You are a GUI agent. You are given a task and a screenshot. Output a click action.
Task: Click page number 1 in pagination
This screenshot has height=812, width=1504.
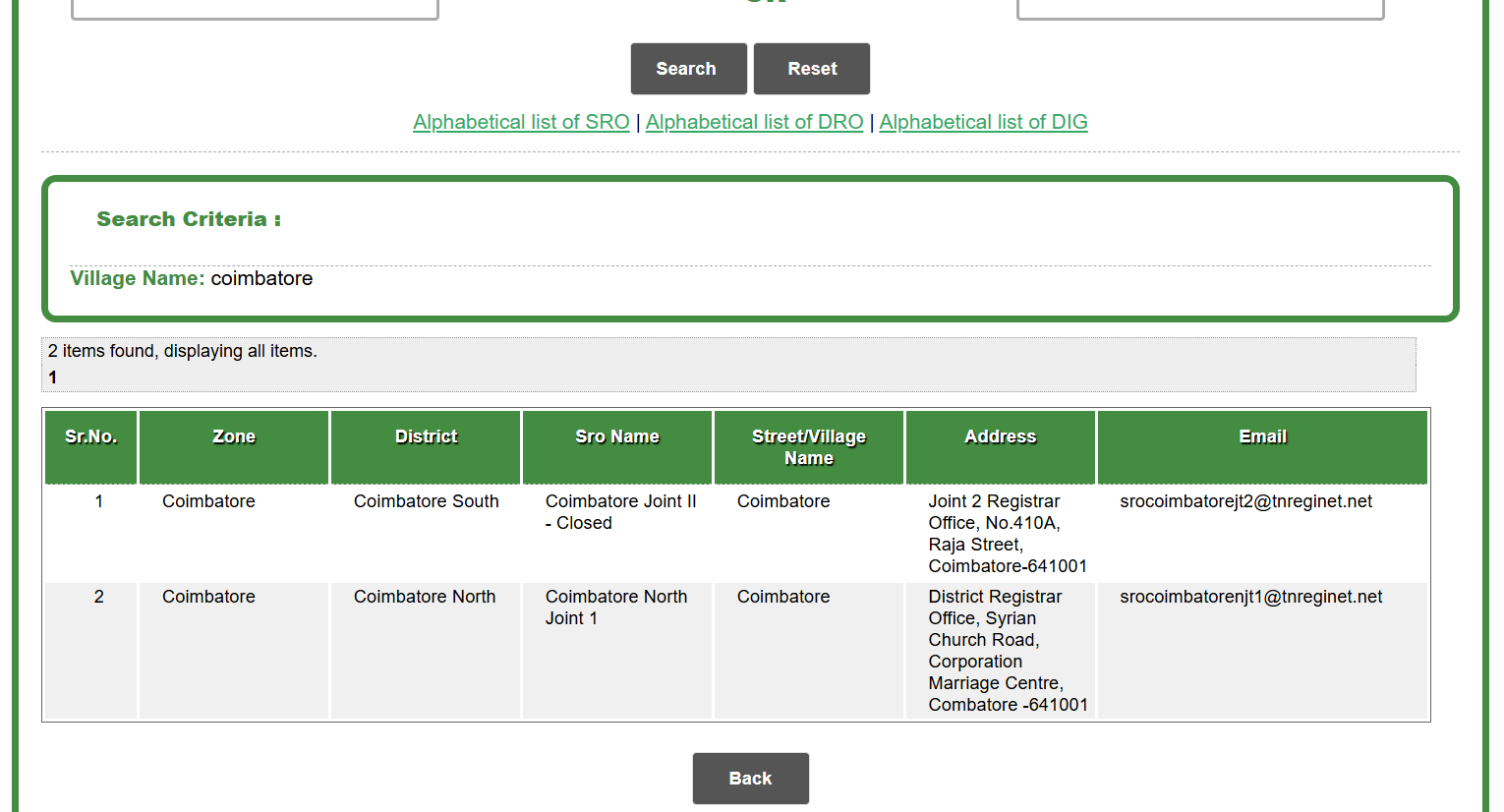pos(52,377)
